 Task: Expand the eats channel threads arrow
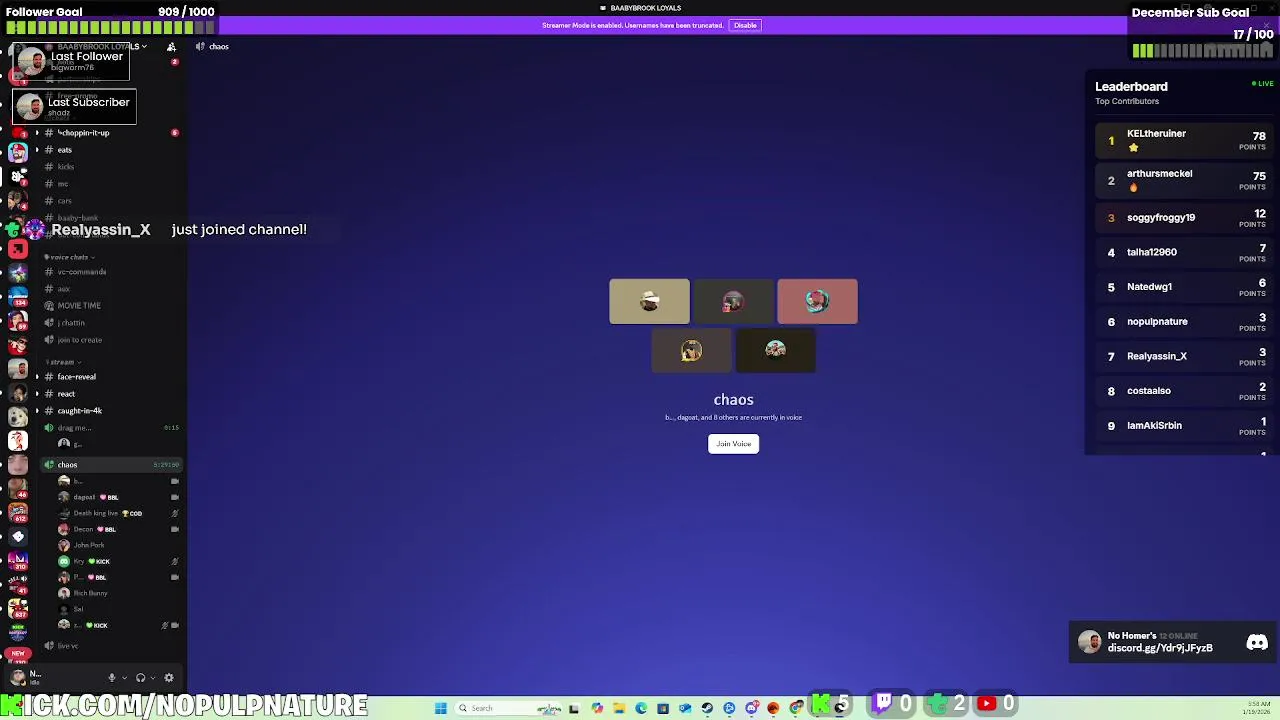[37, 150]
